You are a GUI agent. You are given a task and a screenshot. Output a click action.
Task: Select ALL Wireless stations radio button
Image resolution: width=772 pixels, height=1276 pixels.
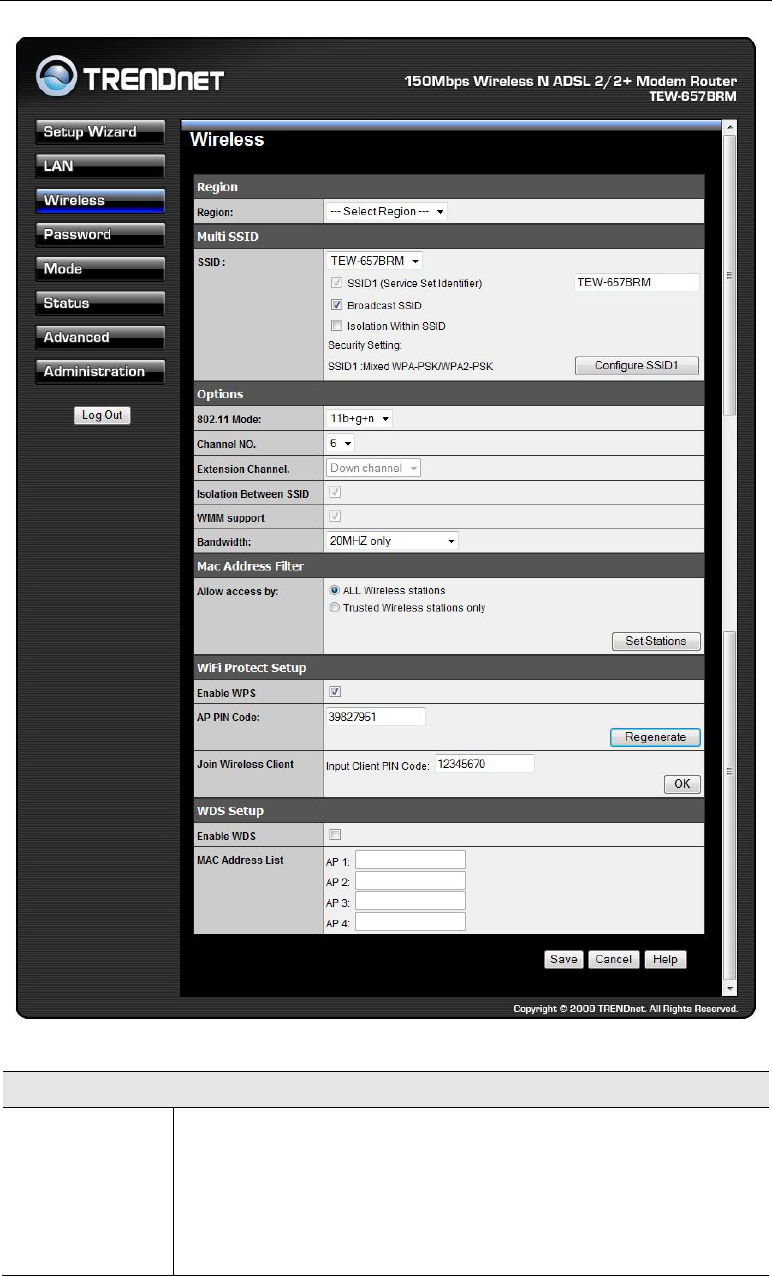(334, 590)
